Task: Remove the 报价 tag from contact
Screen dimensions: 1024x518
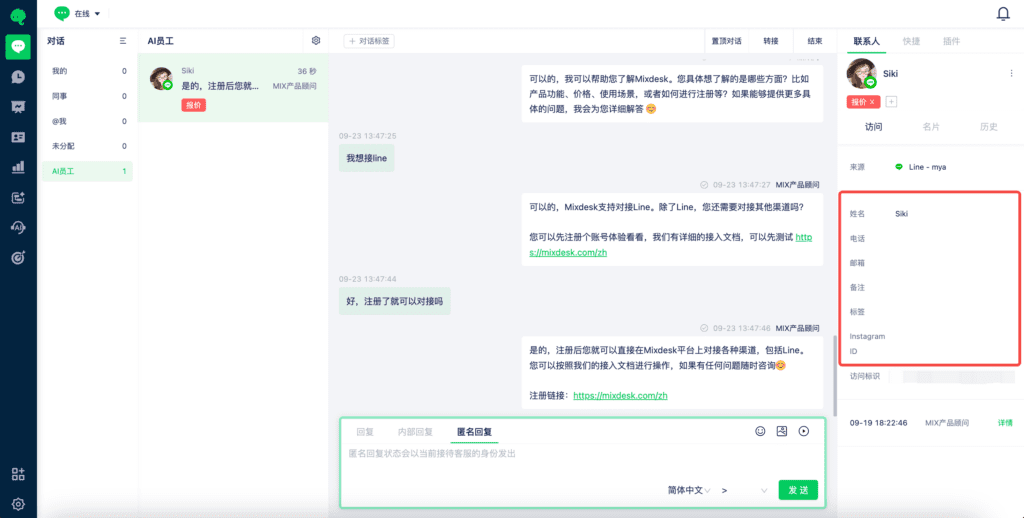Action: pos(872,102)
